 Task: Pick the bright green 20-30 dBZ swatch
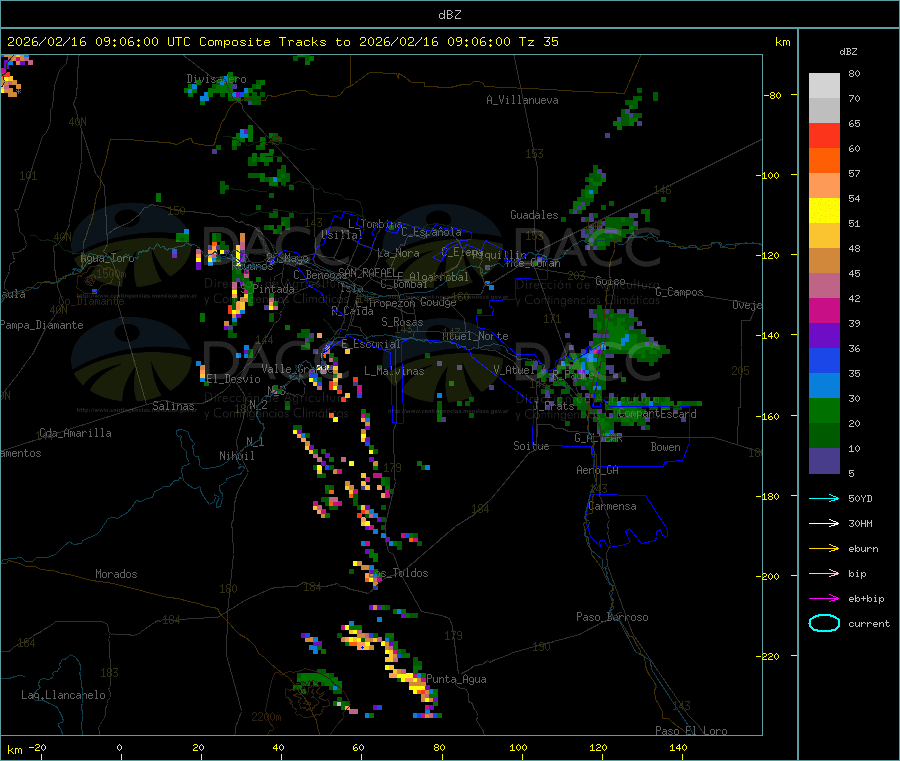point(824,410)
